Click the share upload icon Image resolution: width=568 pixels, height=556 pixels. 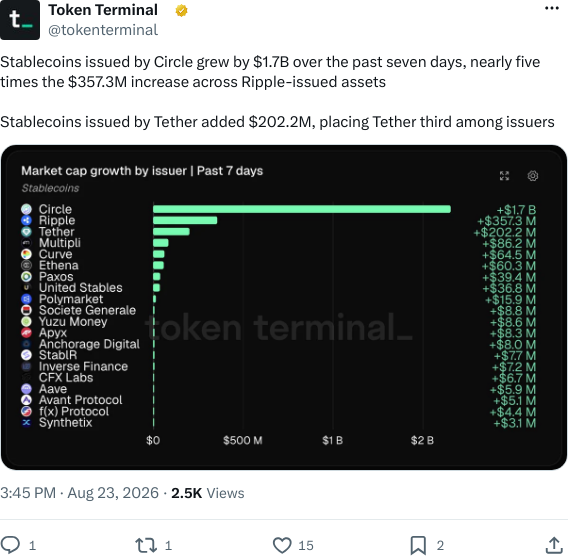(x=554, y=545)
